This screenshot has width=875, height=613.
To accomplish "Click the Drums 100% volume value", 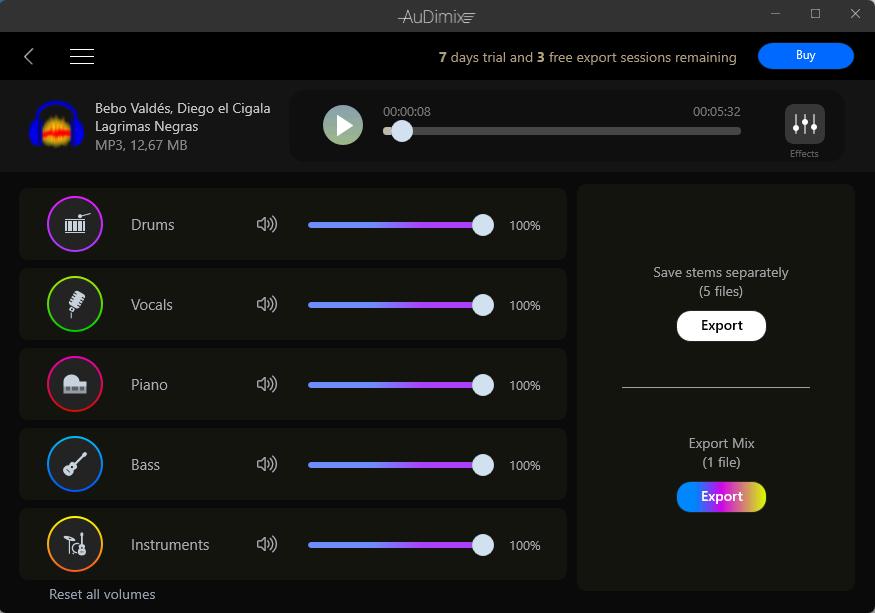I will (525, 226).
